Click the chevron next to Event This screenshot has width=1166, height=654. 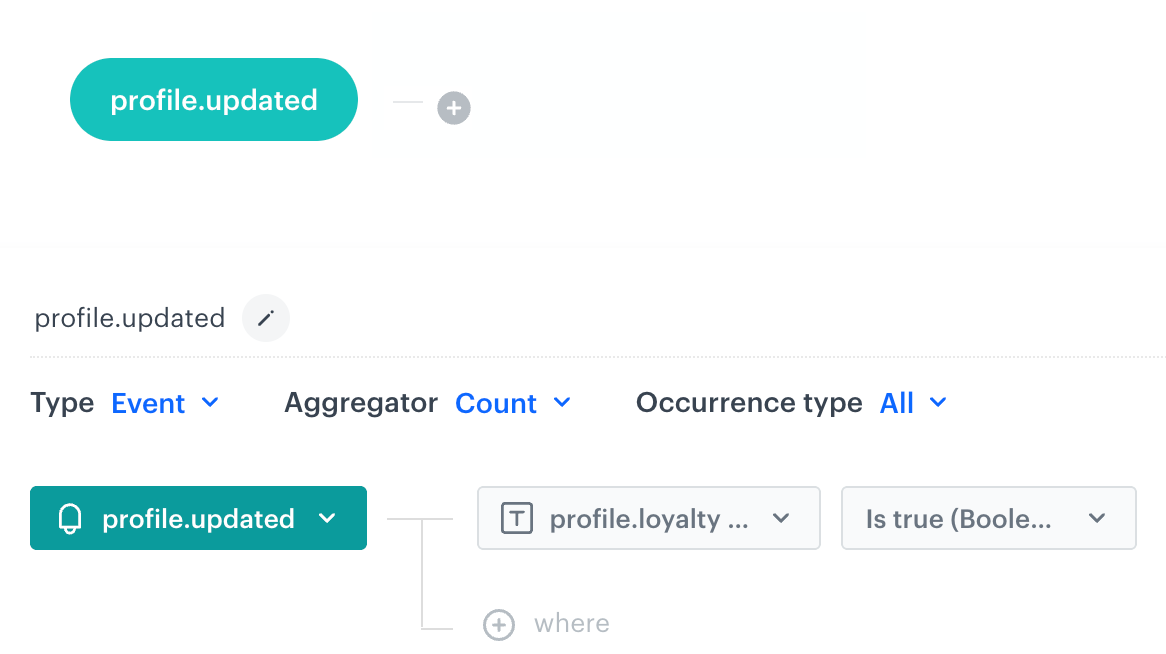coord(210,402)
